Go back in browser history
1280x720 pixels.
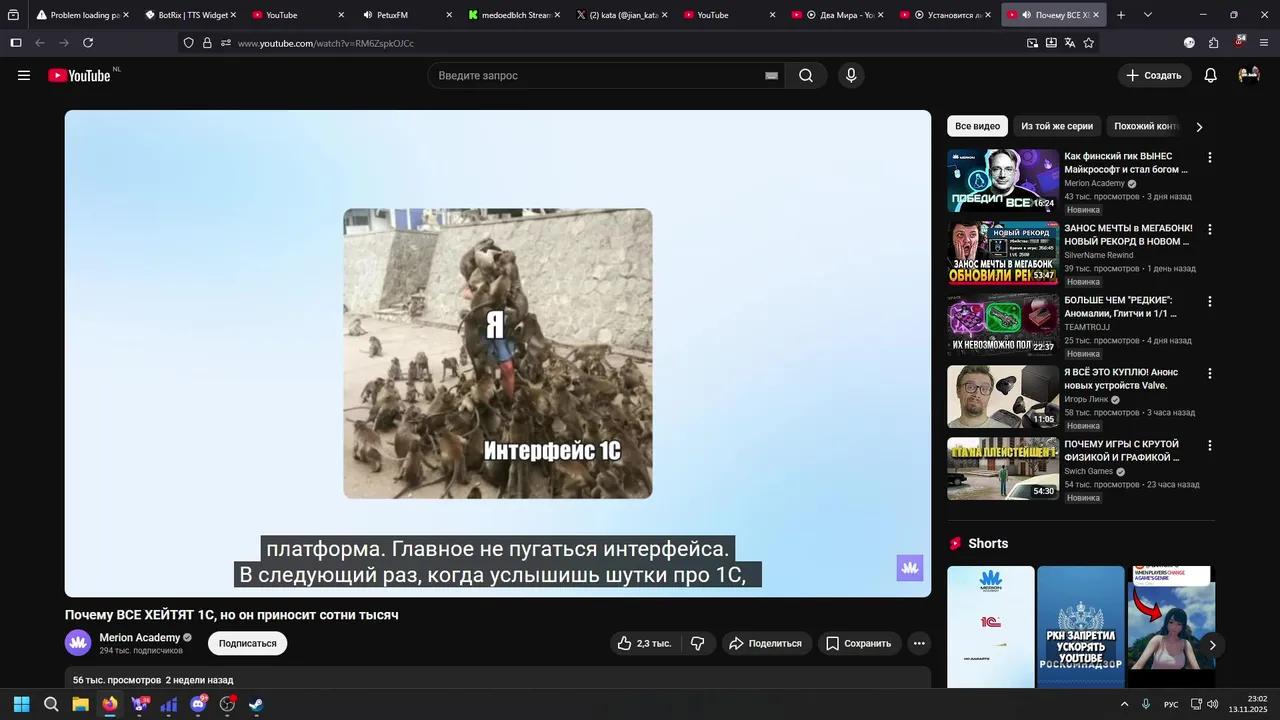click(x=40, y=43)
